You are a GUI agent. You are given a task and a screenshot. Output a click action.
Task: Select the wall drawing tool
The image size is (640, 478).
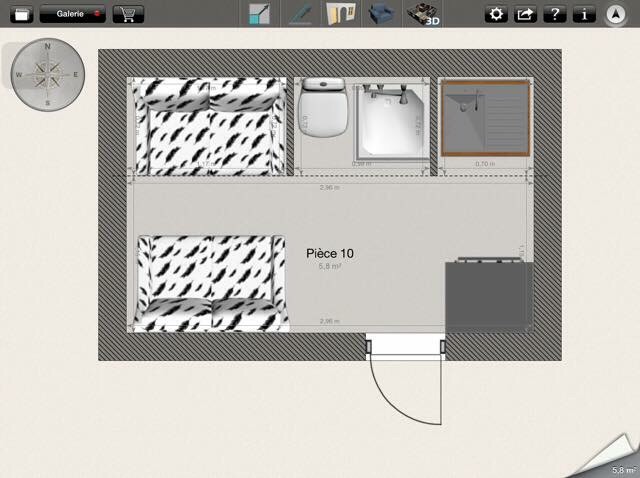click(300, 14)
